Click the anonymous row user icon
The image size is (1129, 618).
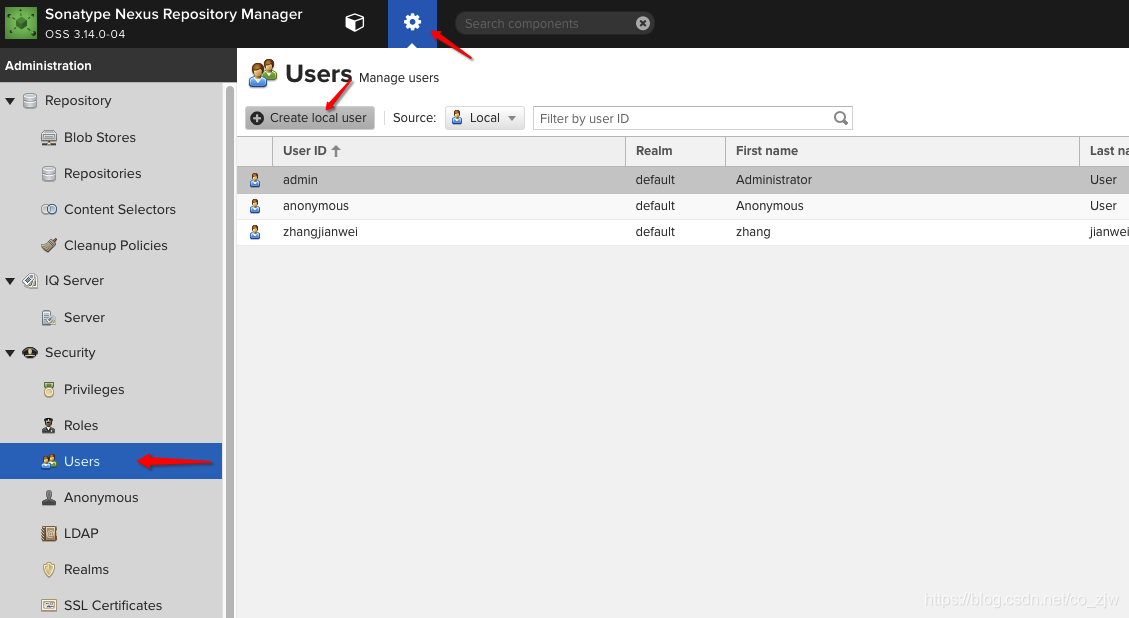pos(255,206)
